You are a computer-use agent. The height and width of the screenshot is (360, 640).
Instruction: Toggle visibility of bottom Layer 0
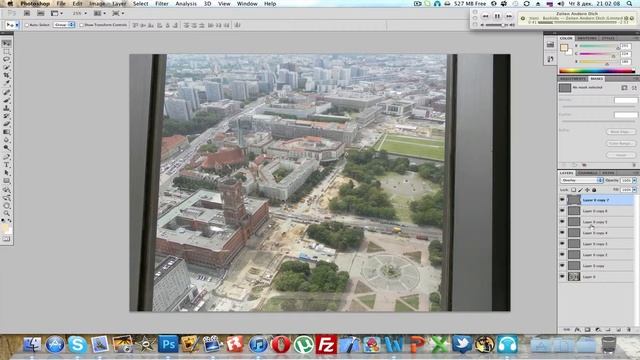562,277
